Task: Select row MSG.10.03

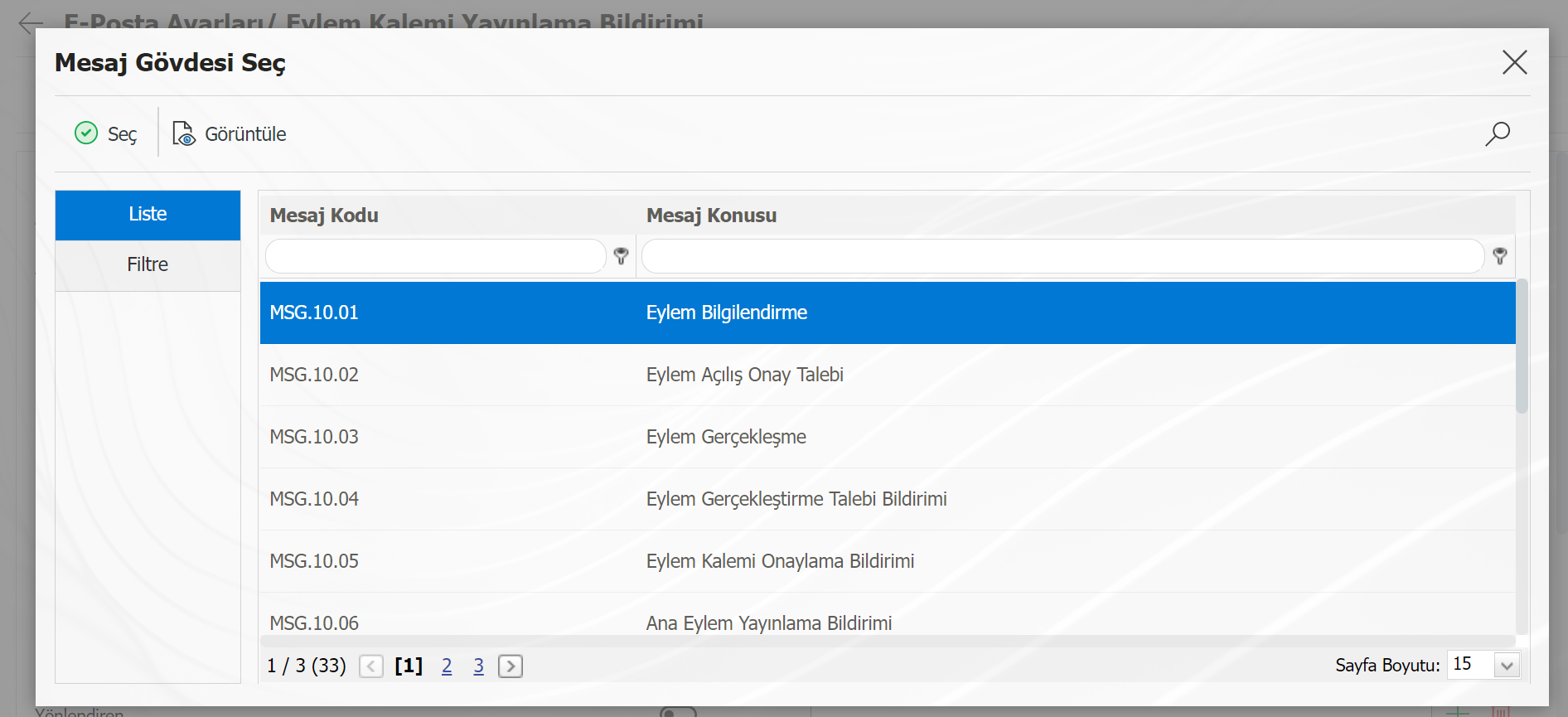Action: point(888,437)
